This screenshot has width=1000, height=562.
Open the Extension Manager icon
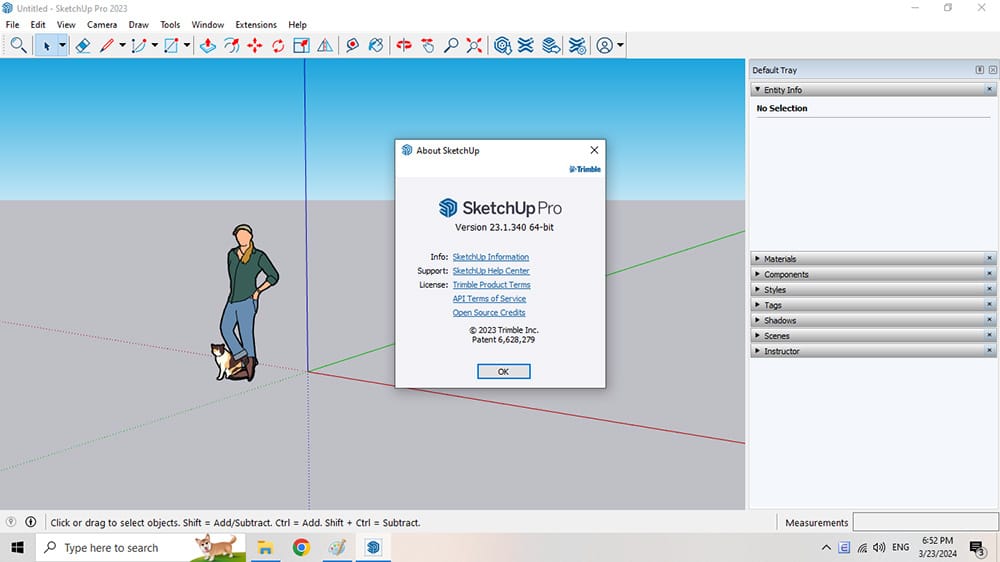(x=577, y=45)
